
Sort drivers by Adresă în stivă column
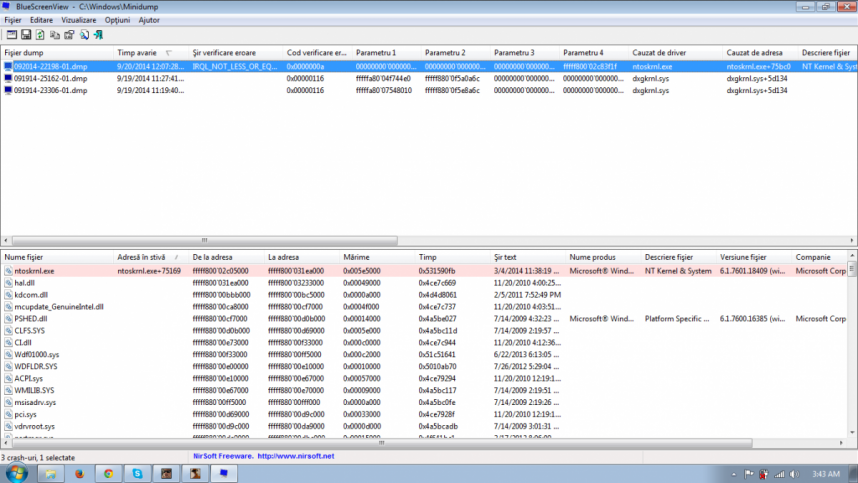(140, 257)
